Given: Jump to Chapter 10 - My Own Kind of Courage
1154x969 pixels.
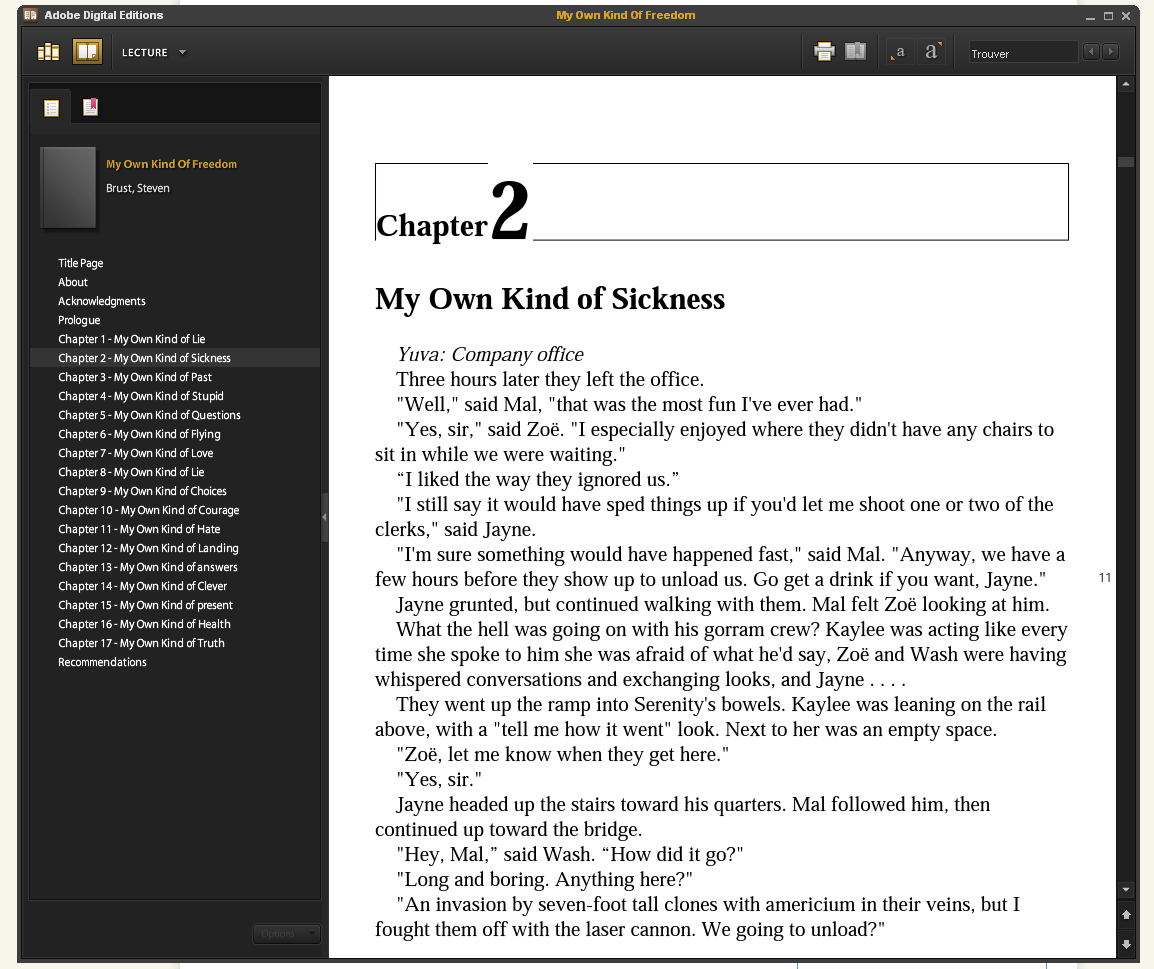Looking at the screenshot, I should [x=149, y=511].
